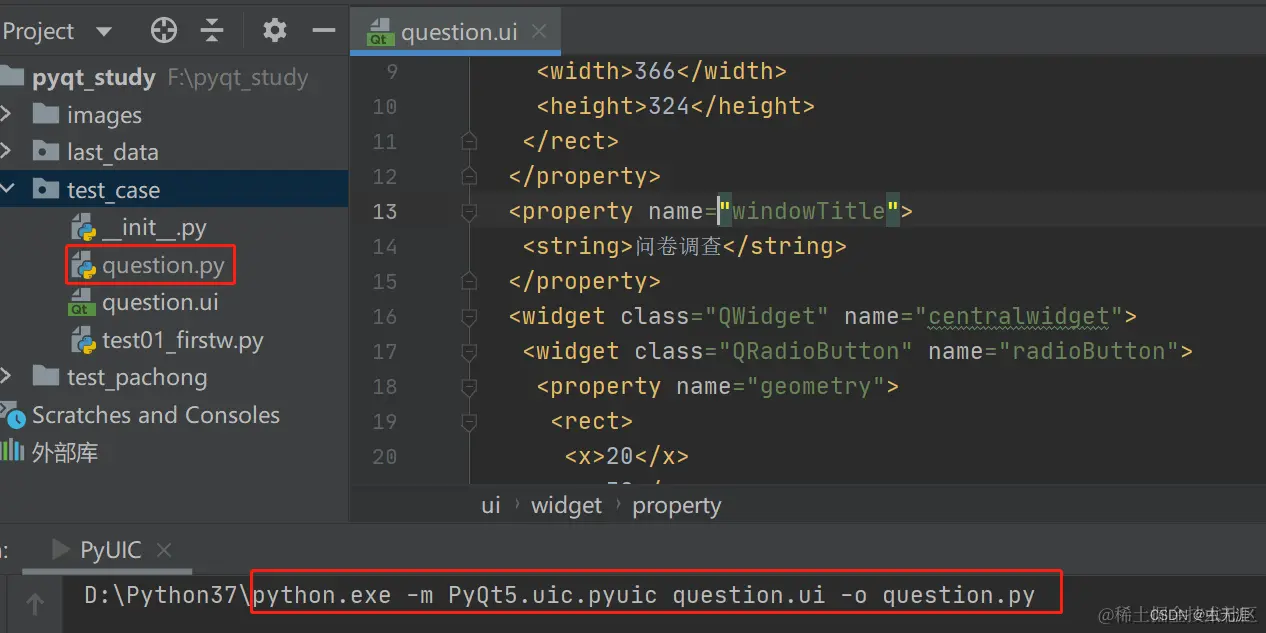Click the windowTitle attribute text
The height and width of the screenshot is (633, 1266).
pos(809,211)
